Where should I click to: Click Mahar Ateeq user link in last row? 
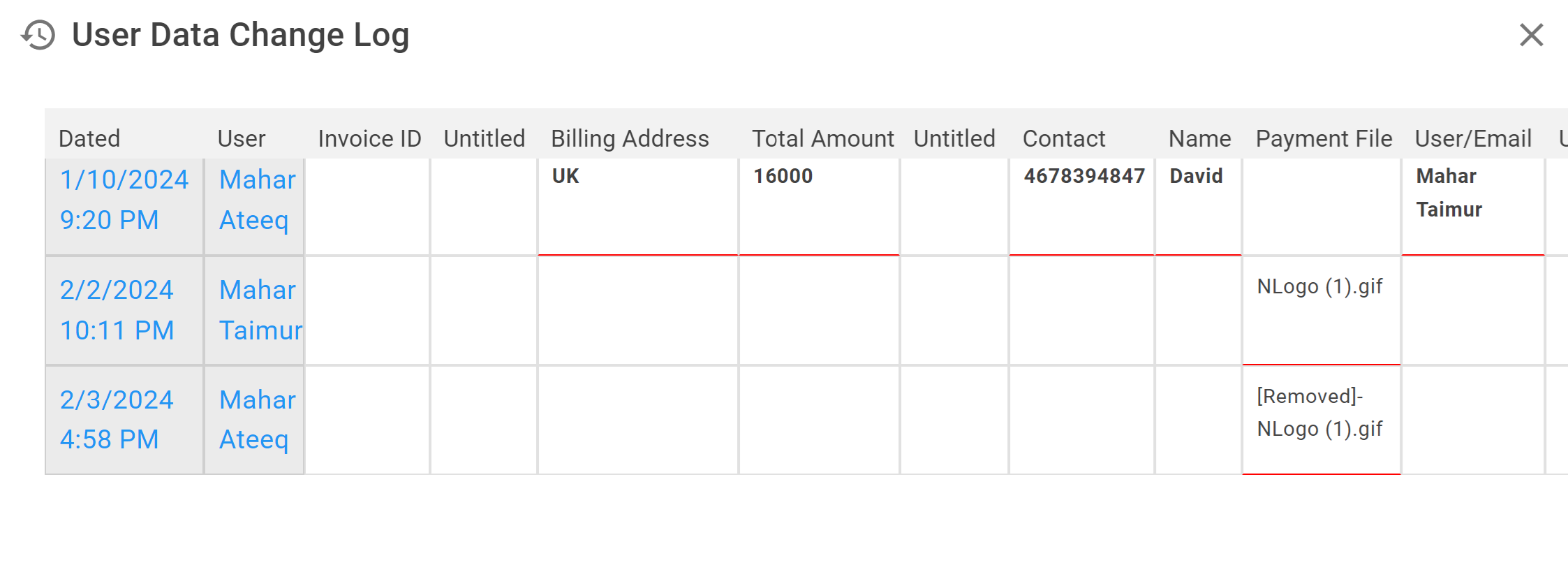[257, 420]
